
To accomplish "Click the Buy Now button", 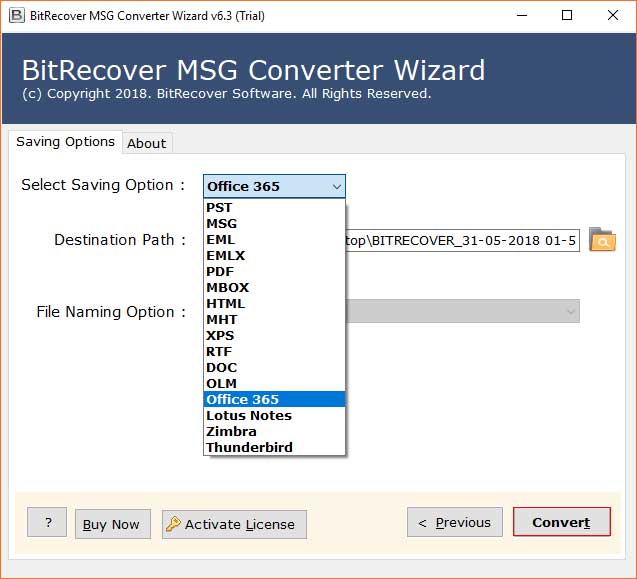I will 113,524.
